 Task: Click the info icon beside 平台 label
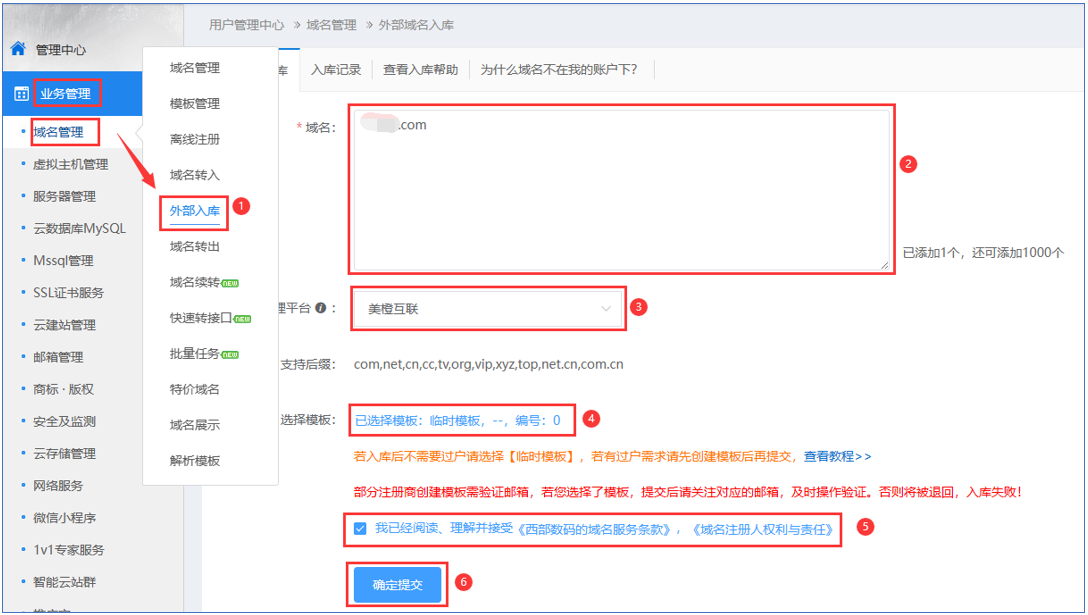(320, 309)
